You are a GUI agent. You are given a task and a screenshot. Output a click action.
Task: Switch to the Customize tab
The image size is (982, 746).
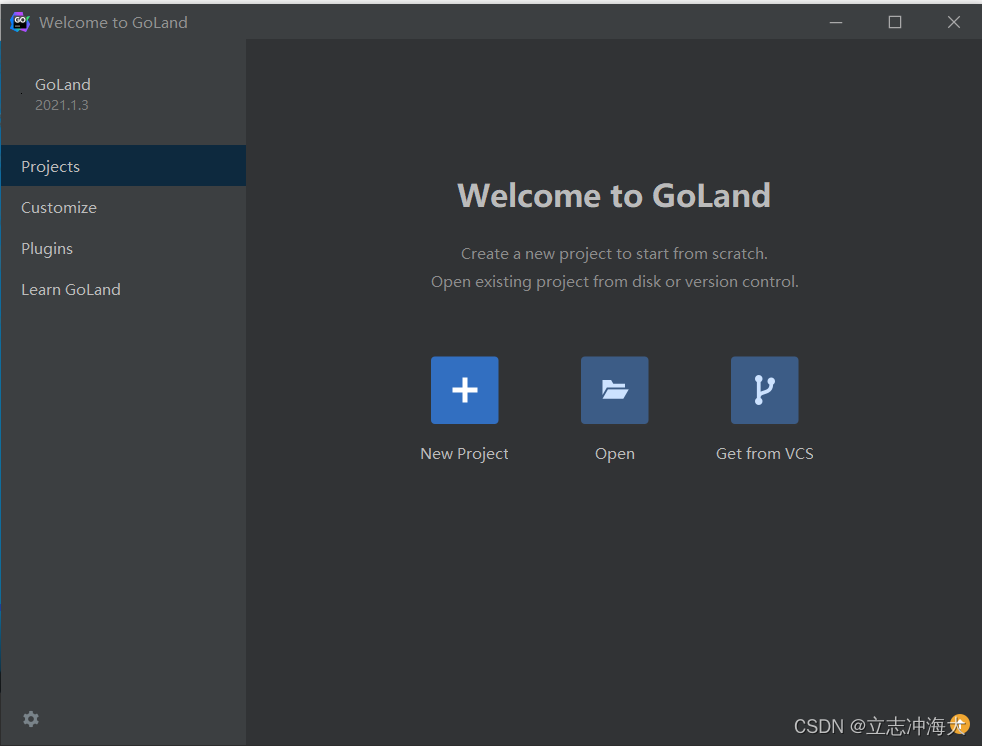(123, 207)
